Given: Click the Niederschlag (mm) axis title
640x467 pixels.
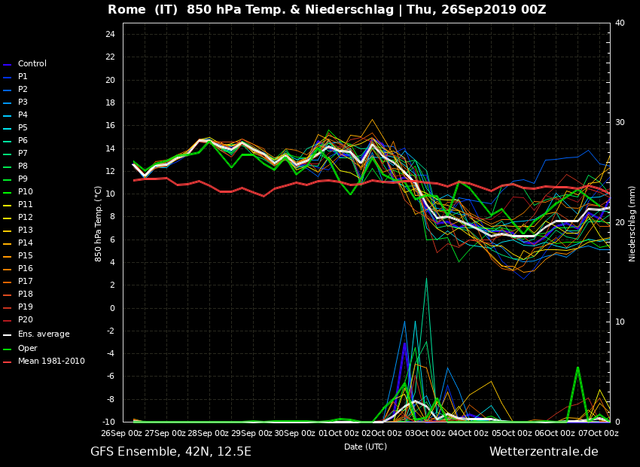Looking at the screenshot, I should click(x=632, y=222).
